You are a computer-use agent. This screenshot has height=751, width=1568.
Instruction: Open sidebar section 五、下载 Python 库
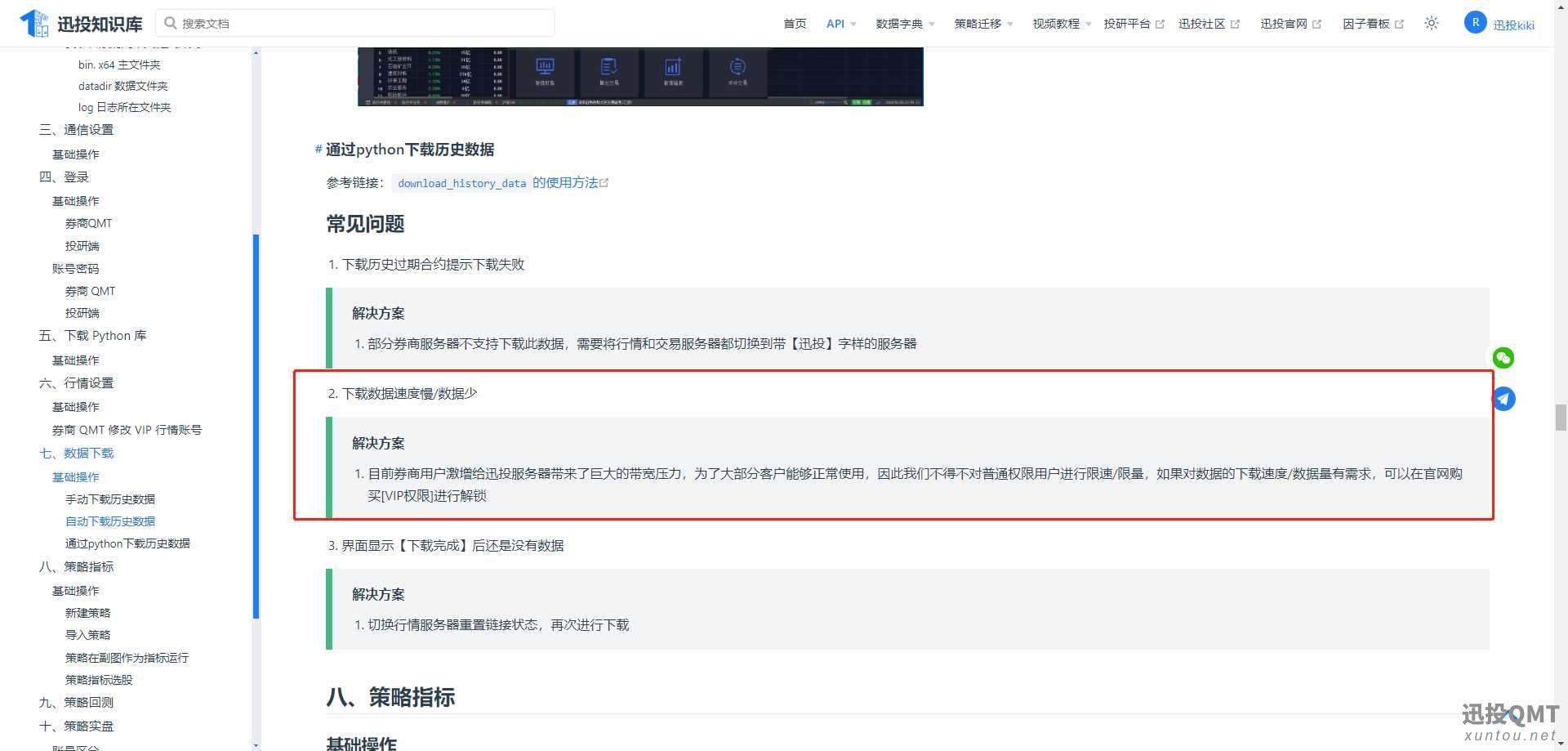point(92,336)
